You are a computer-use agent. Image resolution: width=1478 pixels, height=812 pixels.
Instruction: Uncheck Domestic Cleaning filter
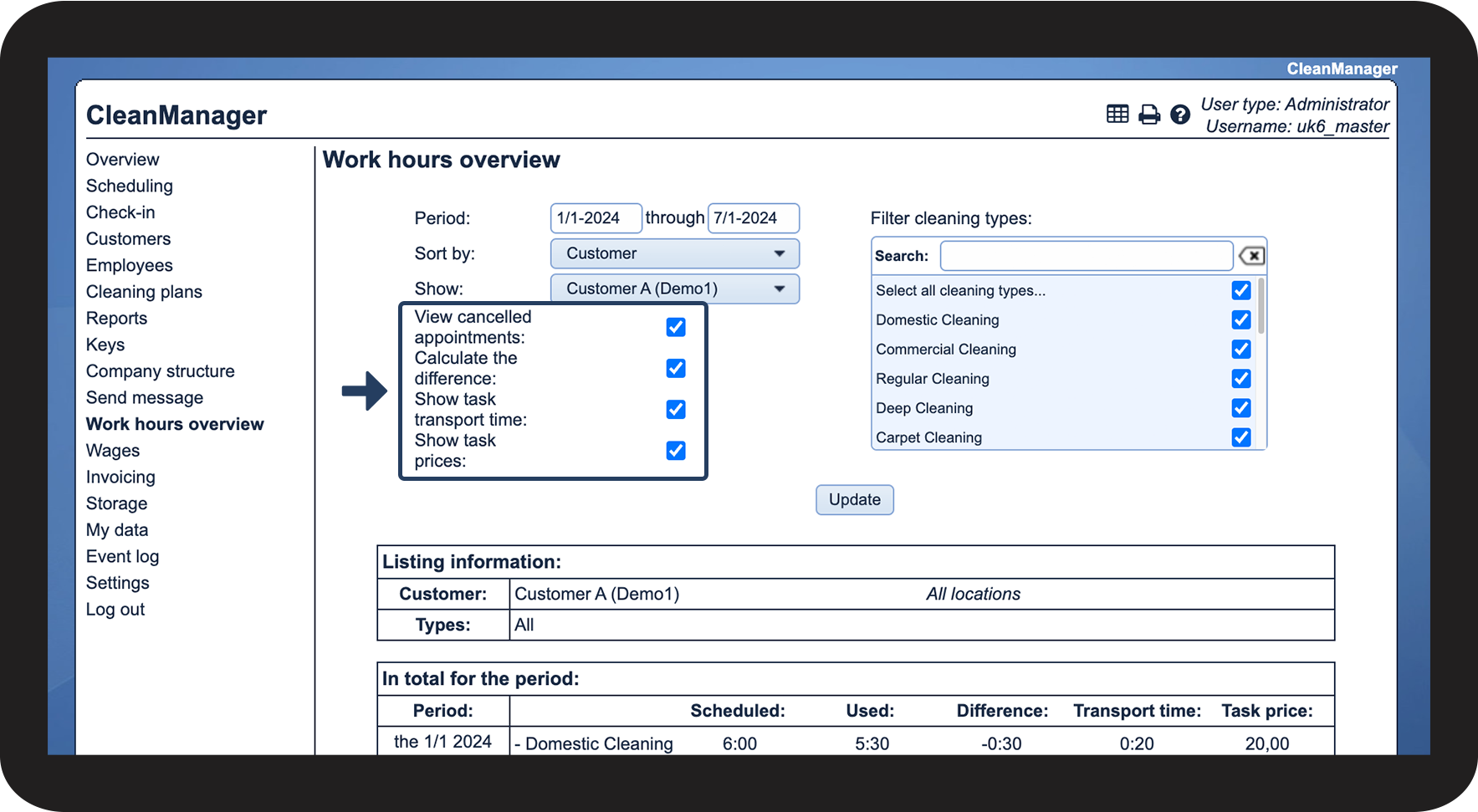tap(1240, 319)
